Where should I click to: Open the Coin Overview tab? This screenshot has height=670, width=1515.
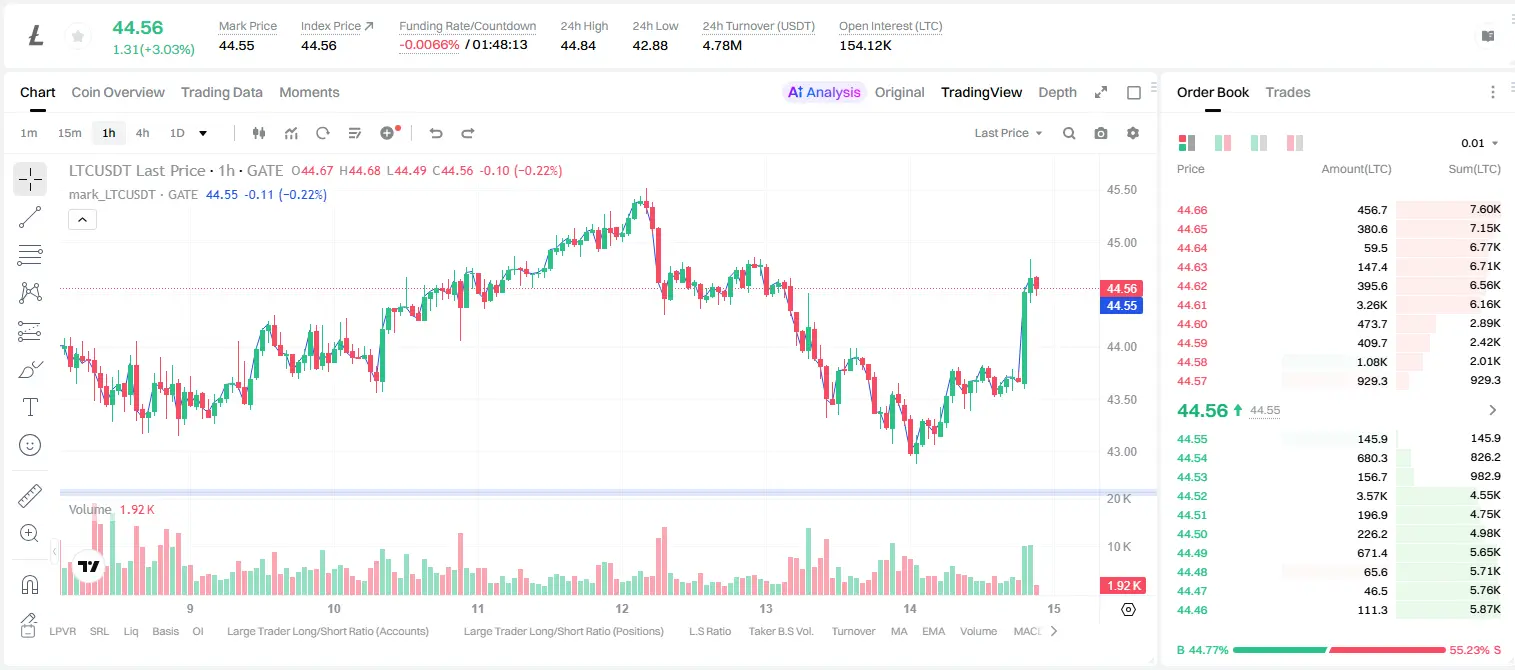pos(118,92)
